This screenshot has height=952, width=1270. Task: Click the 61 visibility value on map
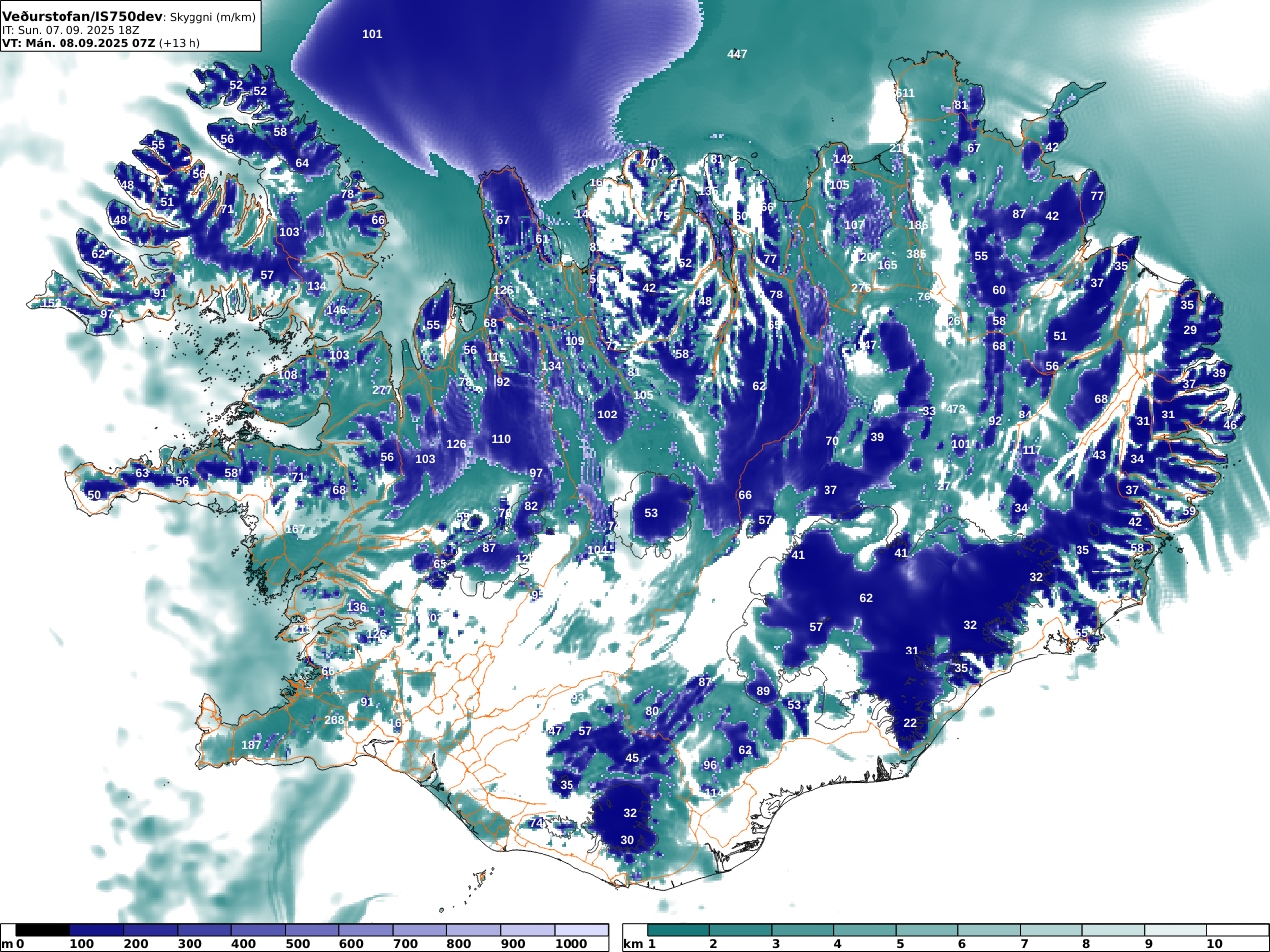541,239
